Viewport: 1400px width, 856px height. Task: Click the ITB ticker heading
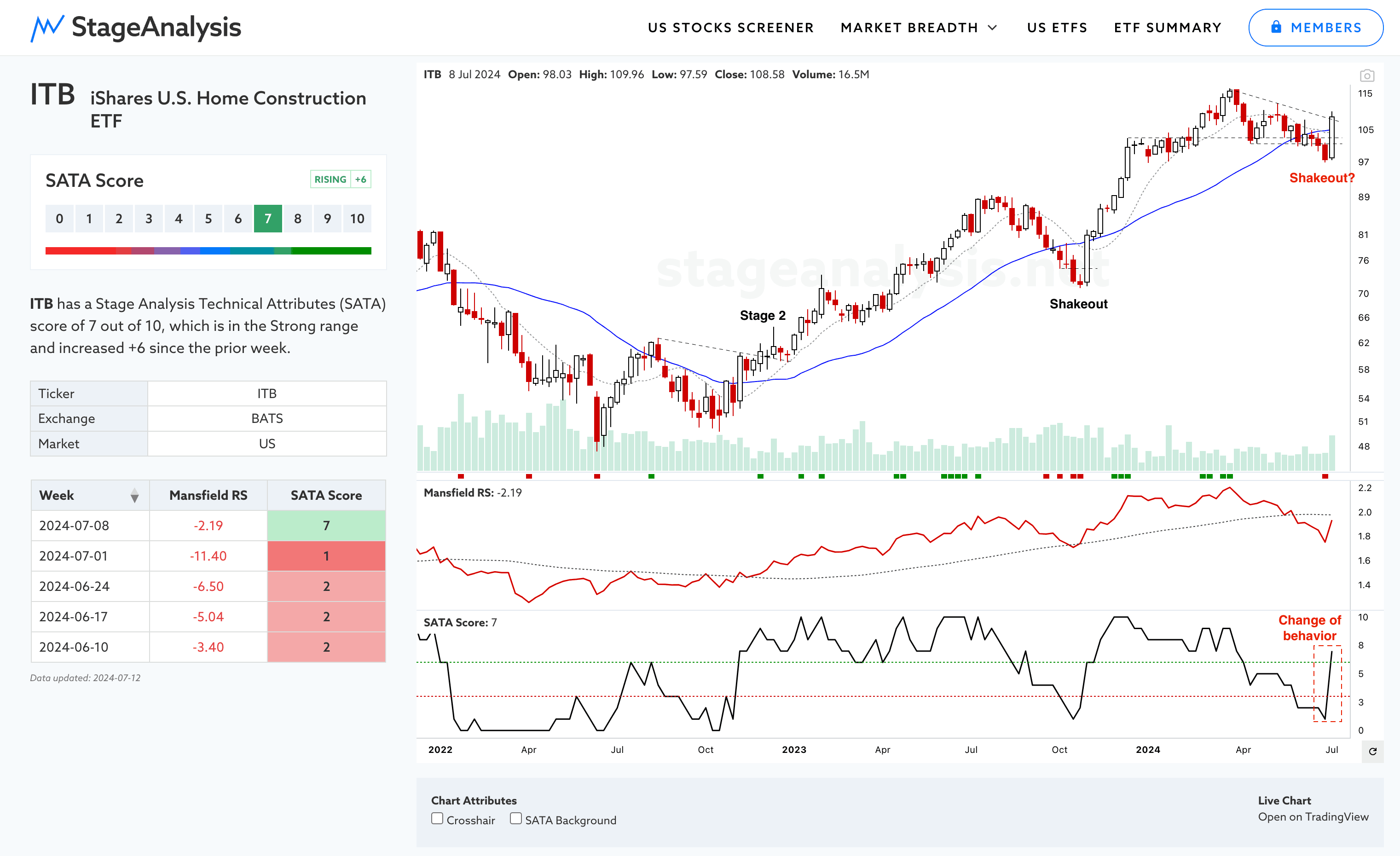[x=52, y=94]
